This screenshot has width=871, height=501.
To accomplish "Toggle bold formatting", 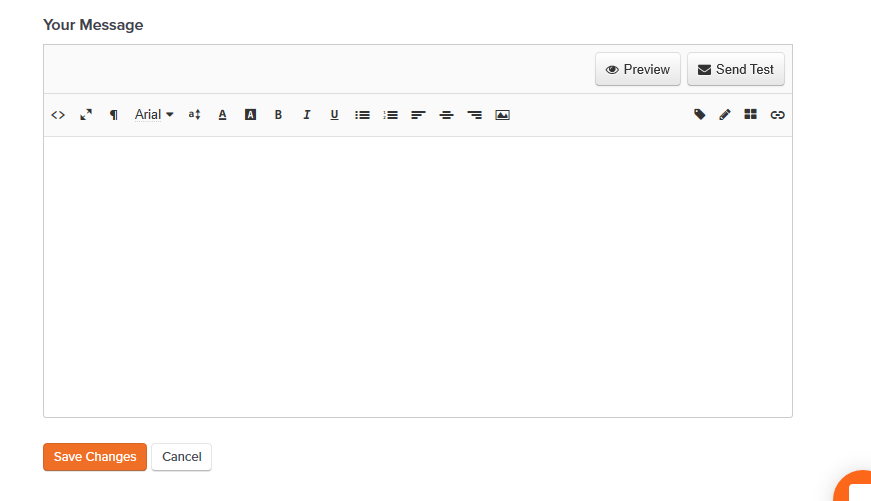I will click(x=278, y=114).
